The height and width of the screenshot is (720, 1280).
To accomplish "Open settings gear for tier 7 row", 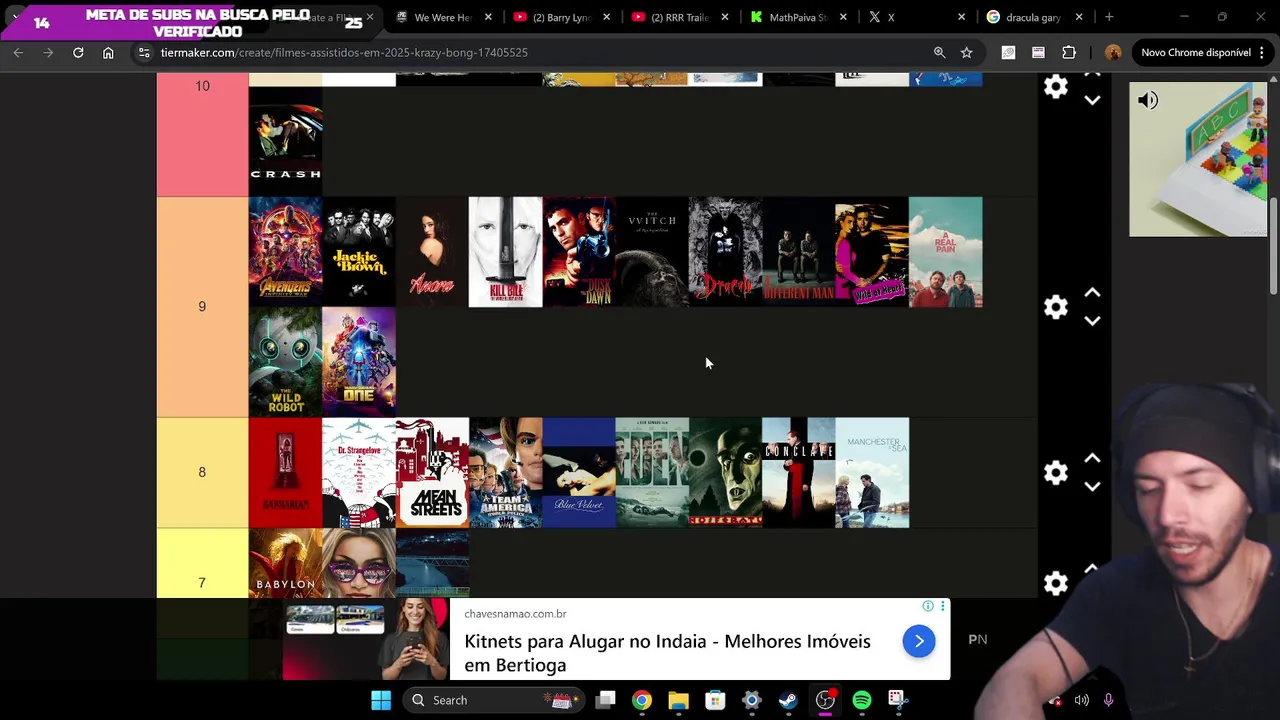I will [x=1056, y=583].
